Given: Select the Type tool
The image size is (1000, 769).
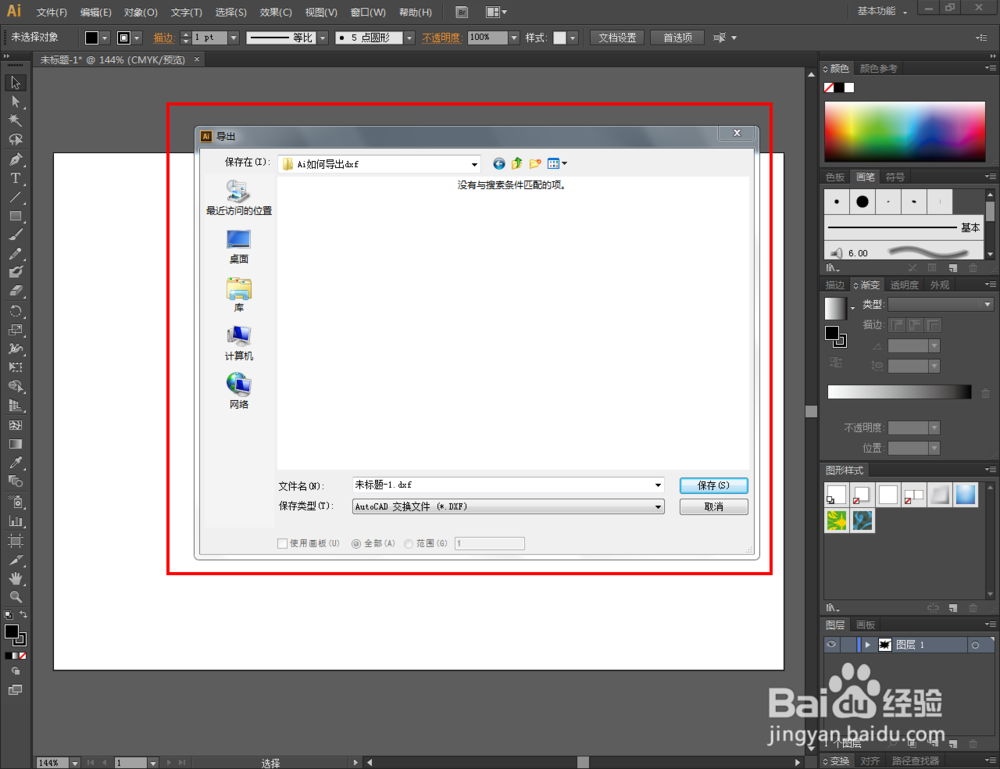Looking at the screenshot, I should 15,179.
